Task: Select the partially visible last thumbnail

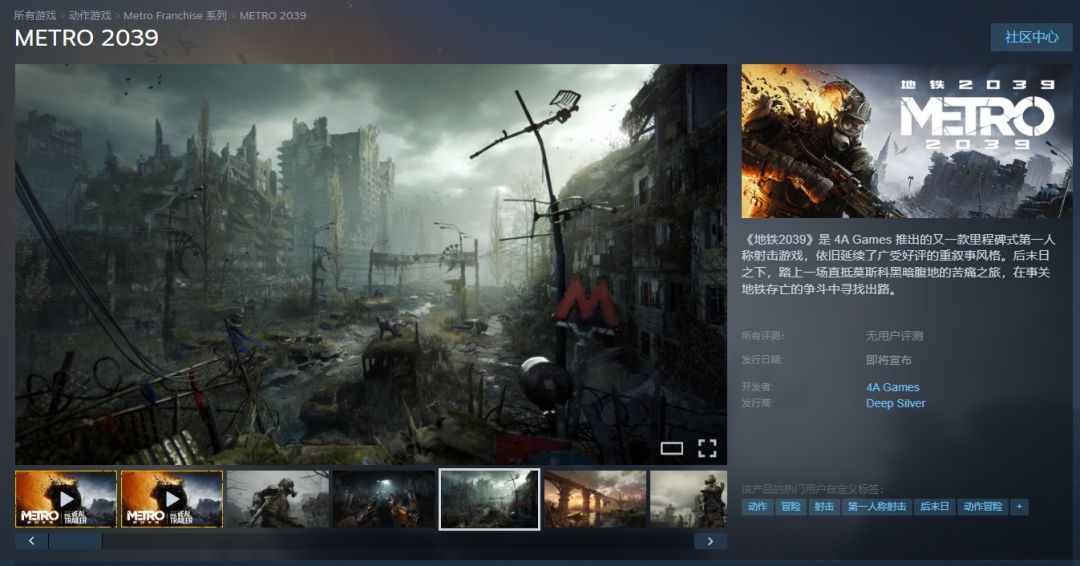Action: 689,499
